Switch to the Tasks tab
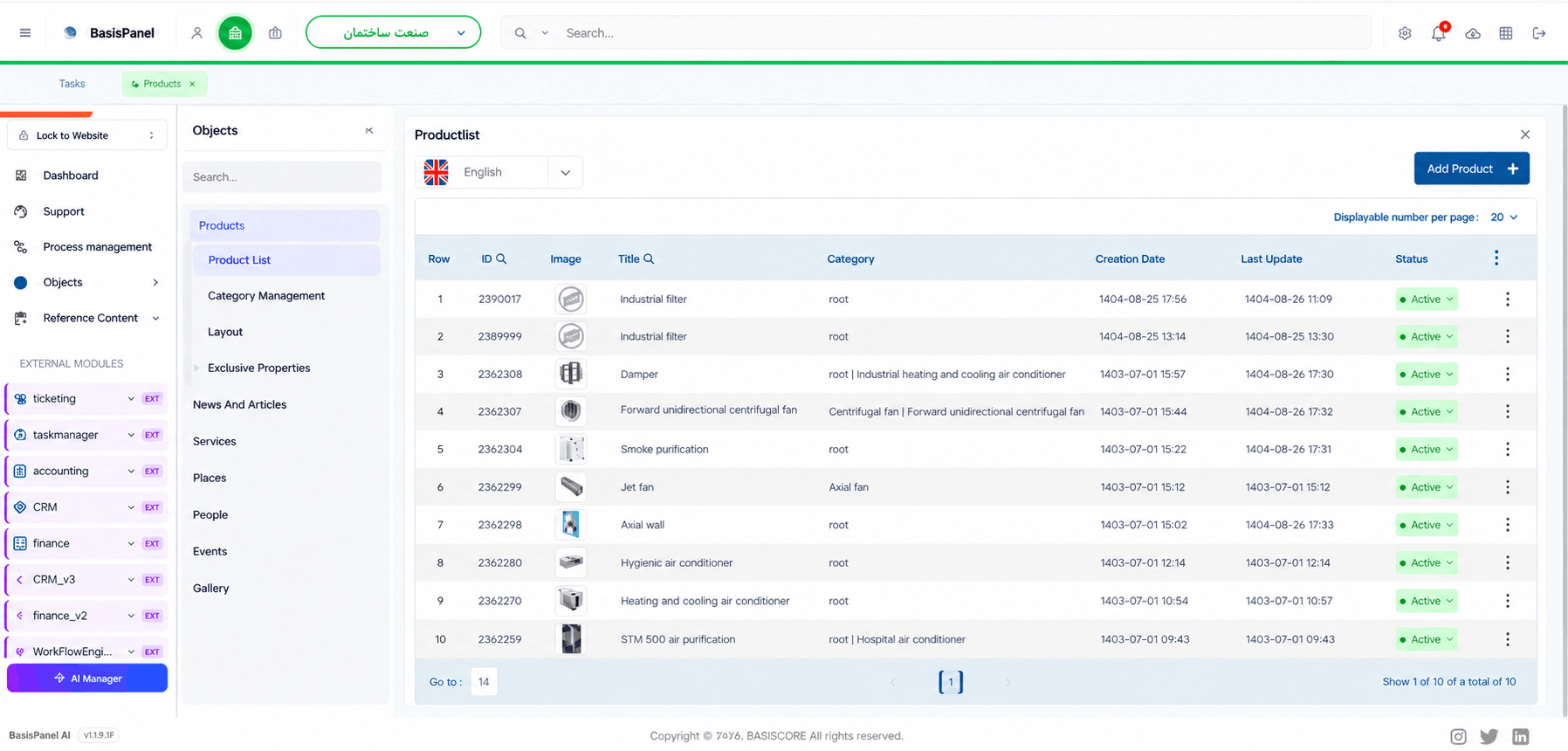This screenshot has width=1568, height=751. point(72,84)
